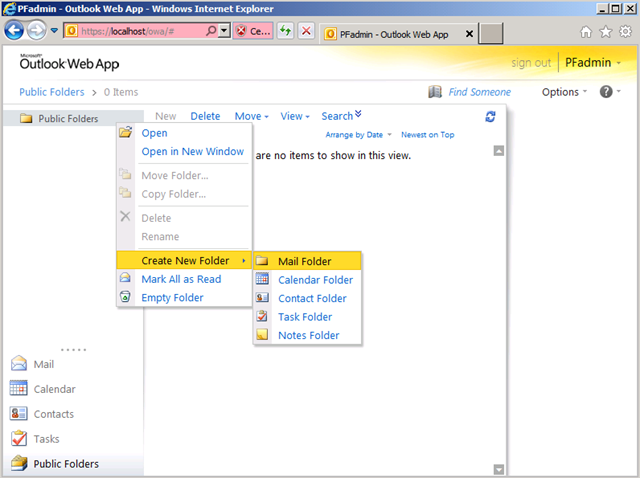Click the address book icon
The image size is (640, 478).
click(x=435, y=92)
